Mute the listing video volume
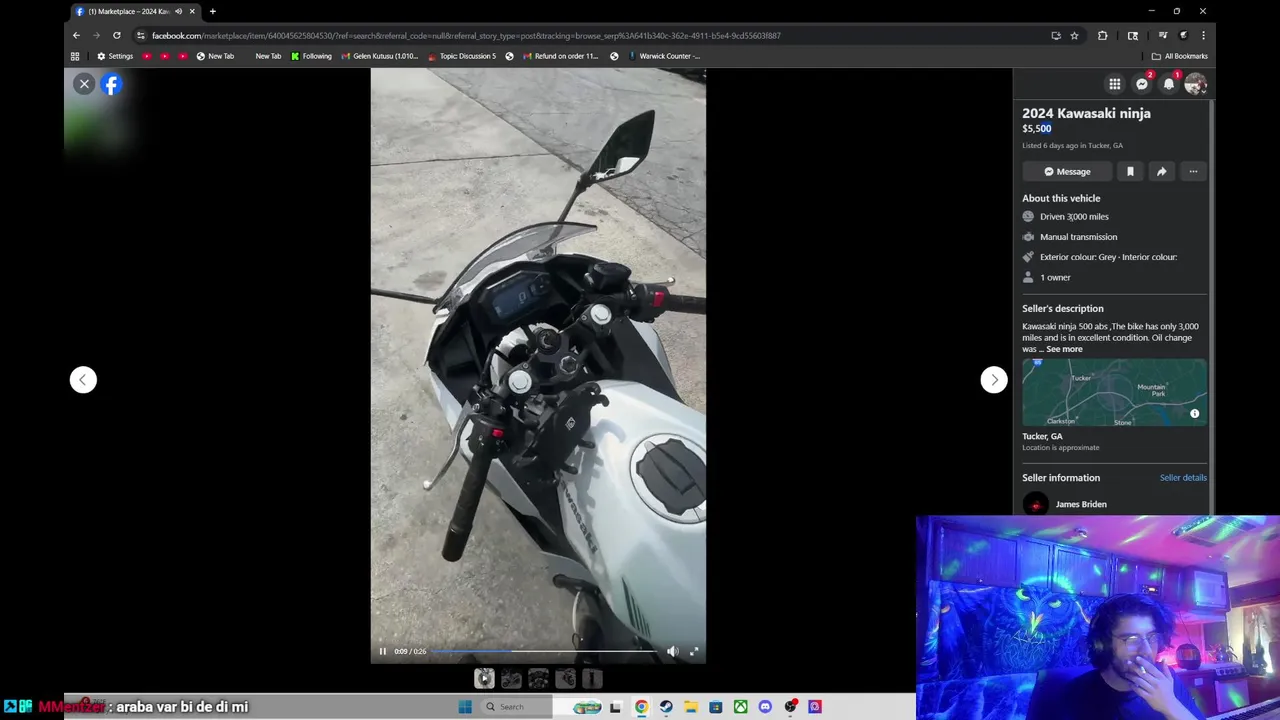The height and width of the screenshot is (720, 1280). click(673, 651)
